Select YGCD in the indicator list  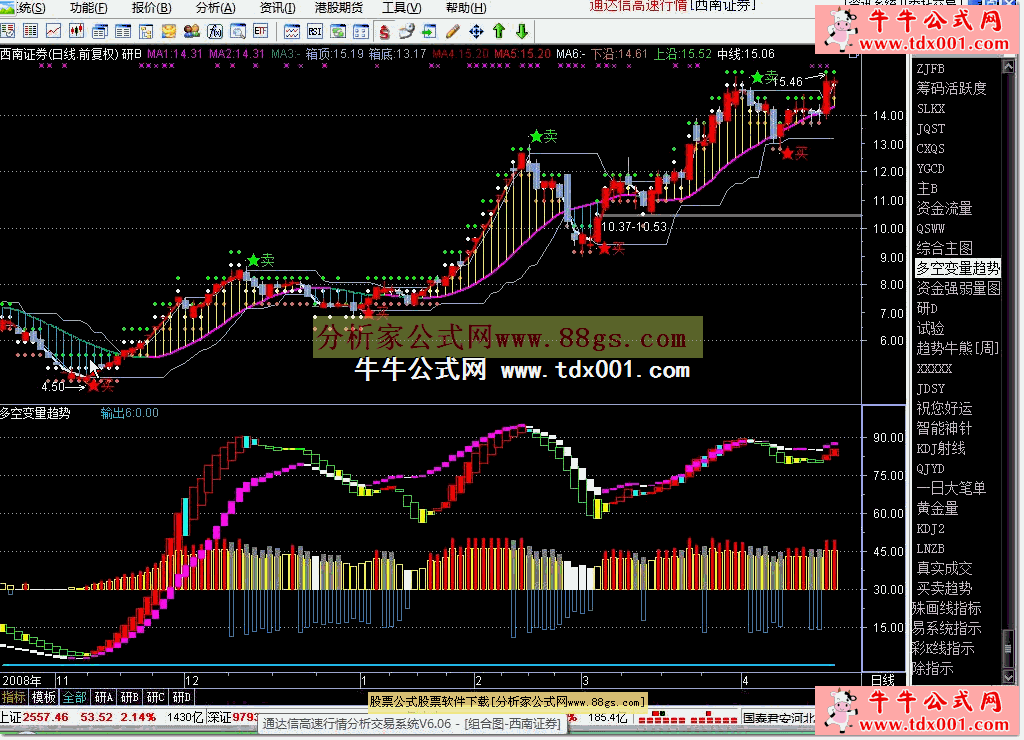[931, 169]
